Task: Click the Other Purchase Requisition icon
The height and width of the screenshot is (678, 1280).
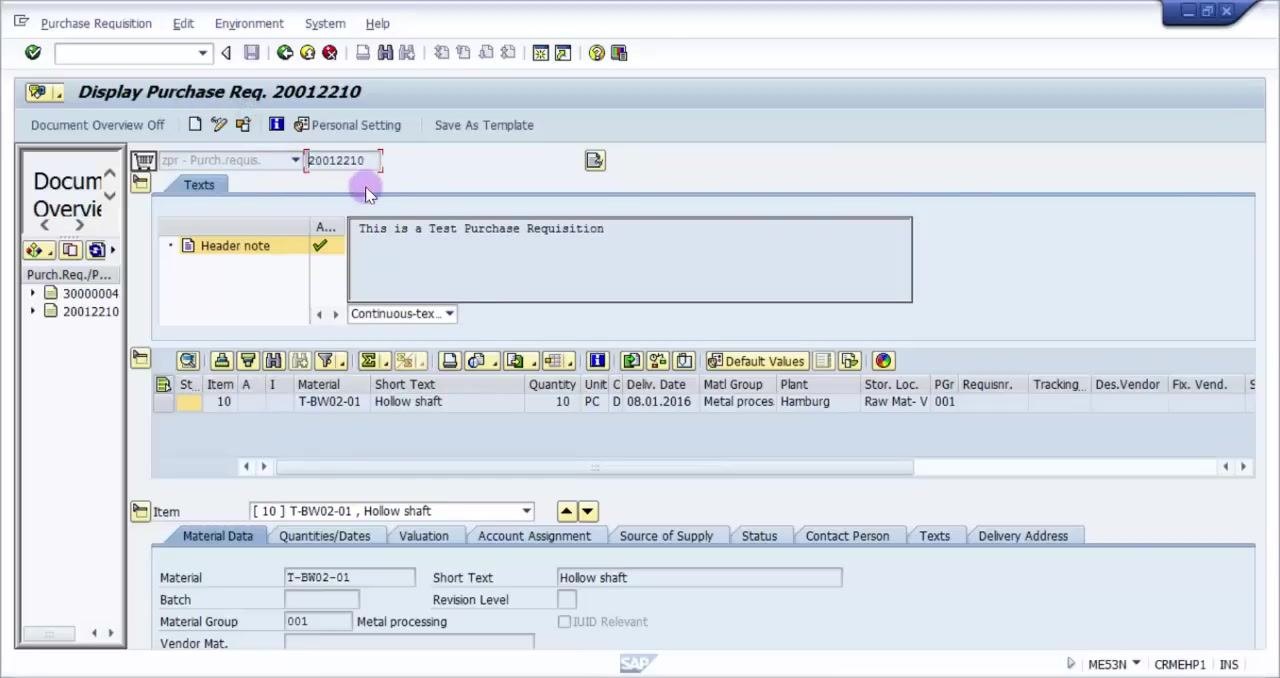Action: coord(243,125)
